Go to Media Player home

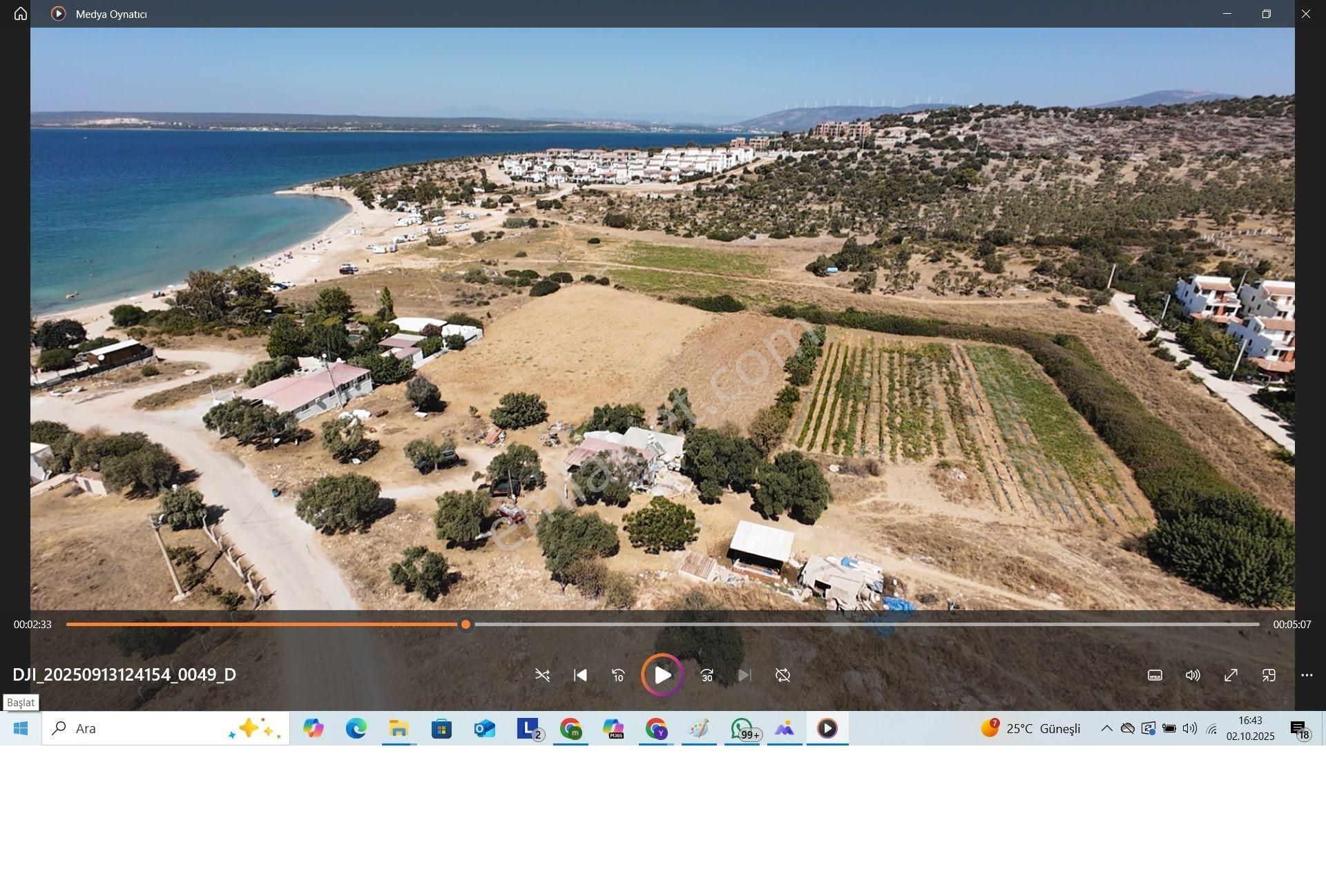21,14
